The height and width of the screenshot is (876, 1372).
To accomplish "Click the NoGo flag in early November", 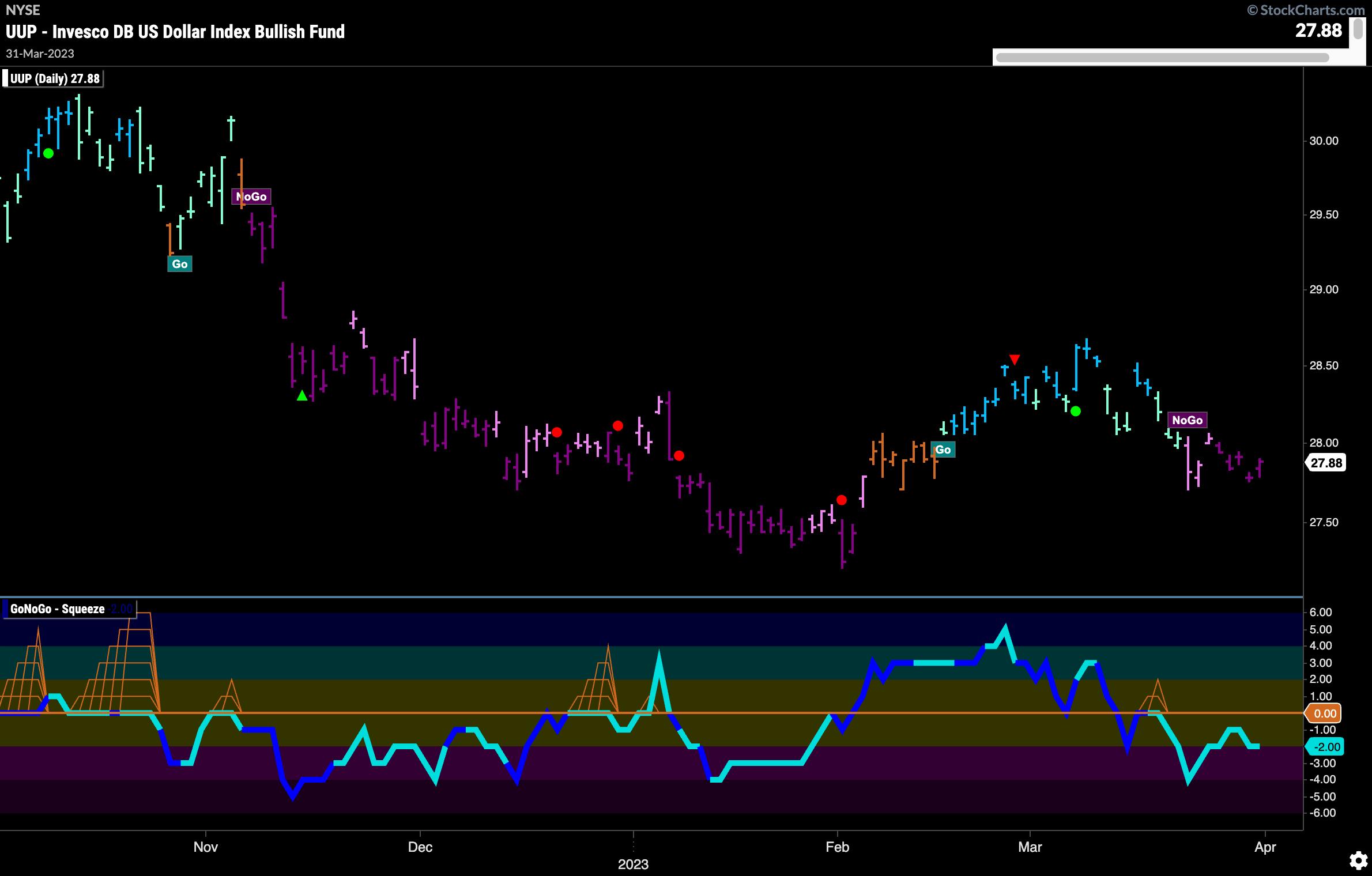I will coord(251,197).
